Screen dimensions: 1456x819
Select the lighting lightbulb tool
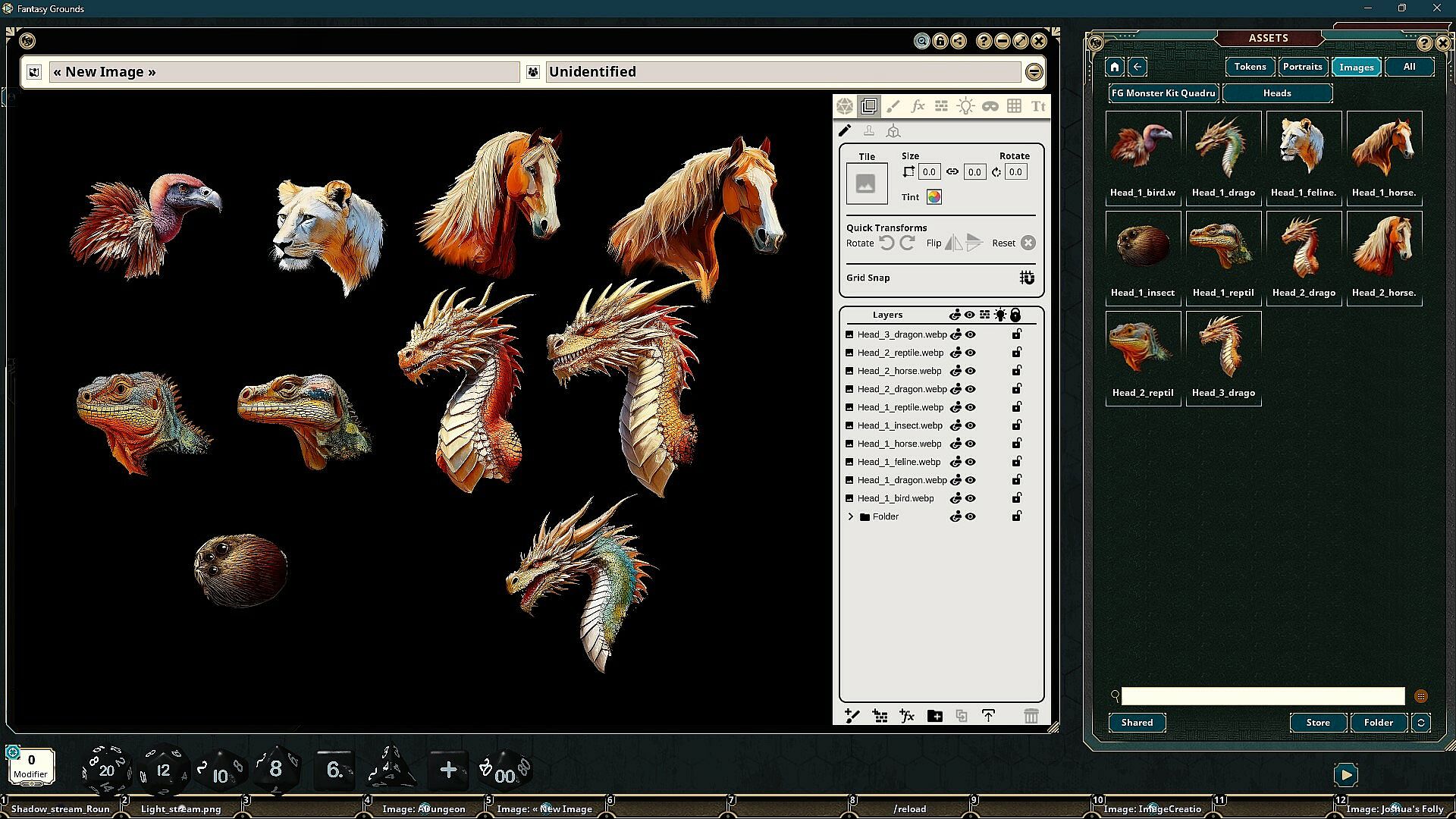[965, 106]
